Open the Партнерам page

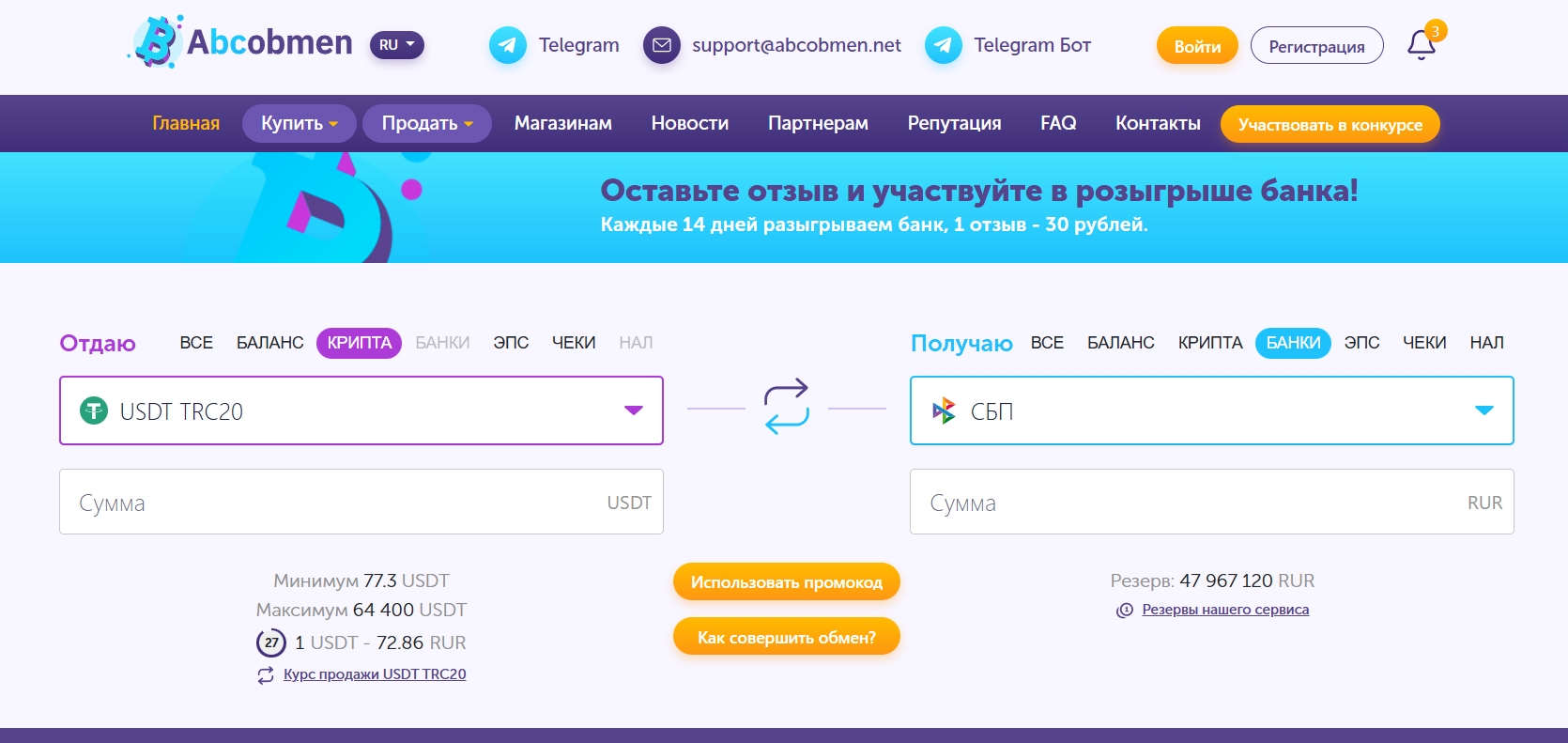(818, 123)
